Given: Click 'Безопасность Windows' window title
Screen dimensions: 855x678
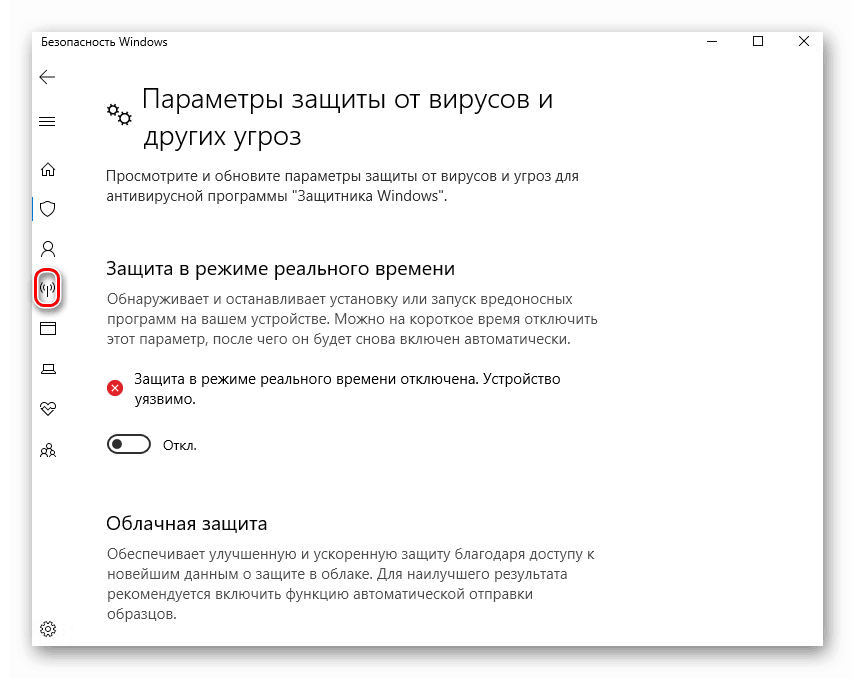Looking at the screenshot, I should coord(104,42).
